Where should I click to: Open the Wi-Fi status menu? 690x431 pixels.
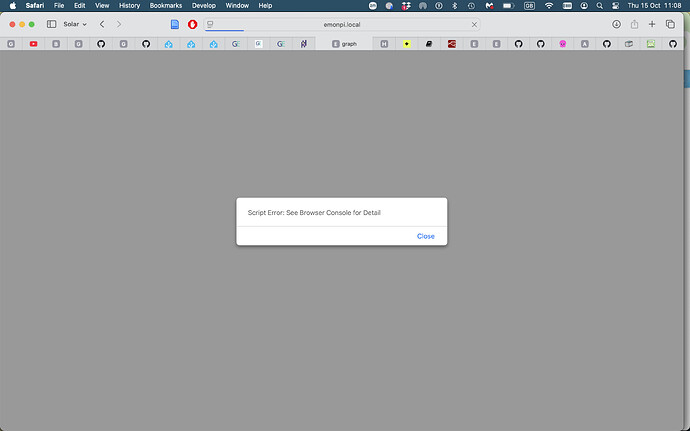click(x=549, y=6)
